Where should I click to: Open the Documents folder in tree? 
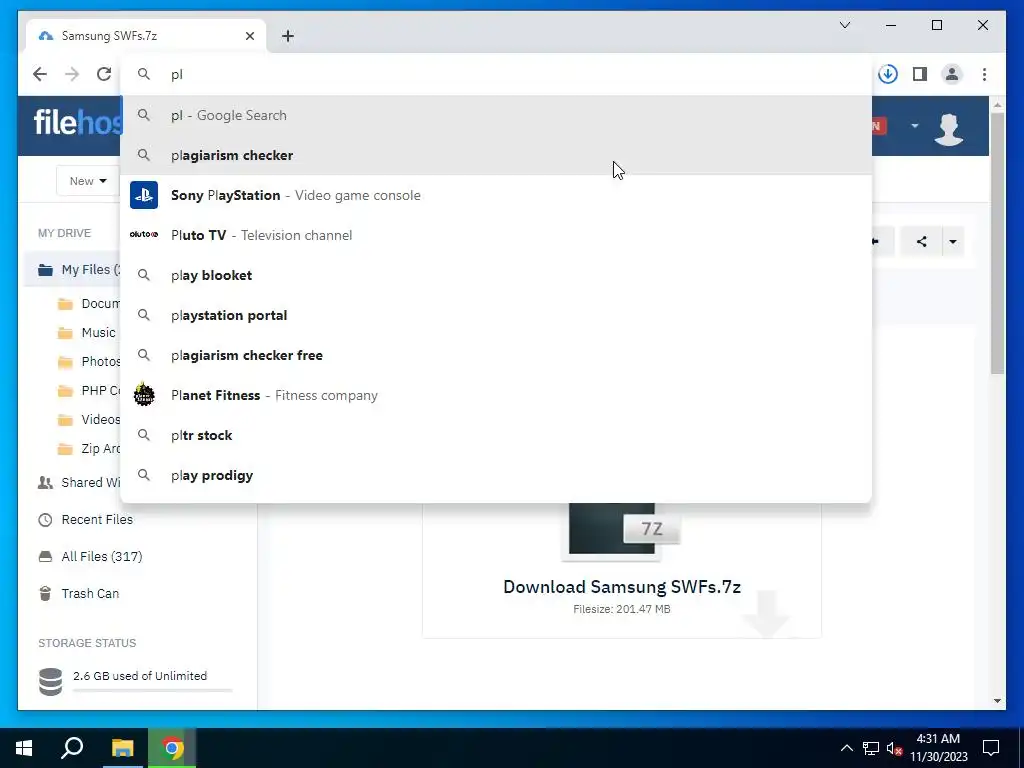[88, 304]
